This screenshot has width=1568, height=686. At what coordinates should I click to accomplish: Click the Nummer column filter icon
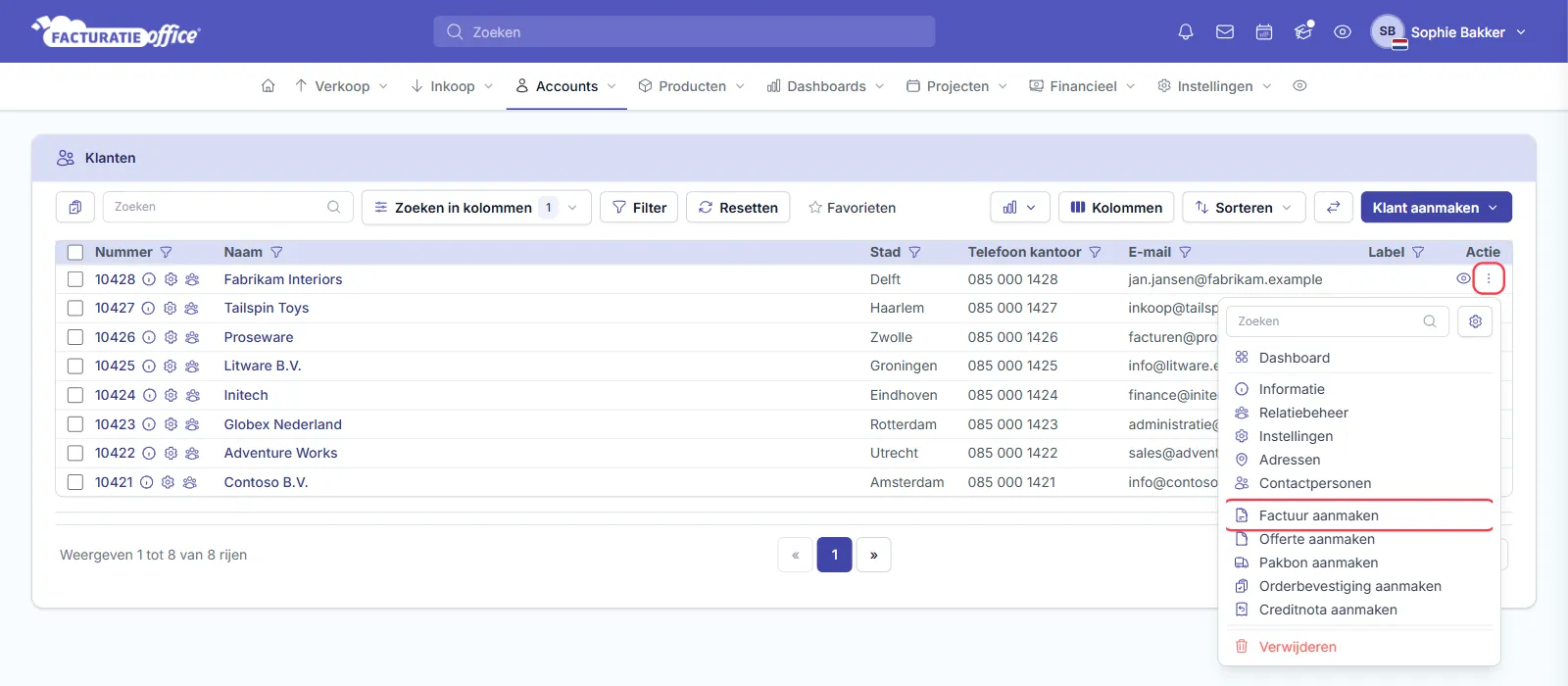(166, 252)
